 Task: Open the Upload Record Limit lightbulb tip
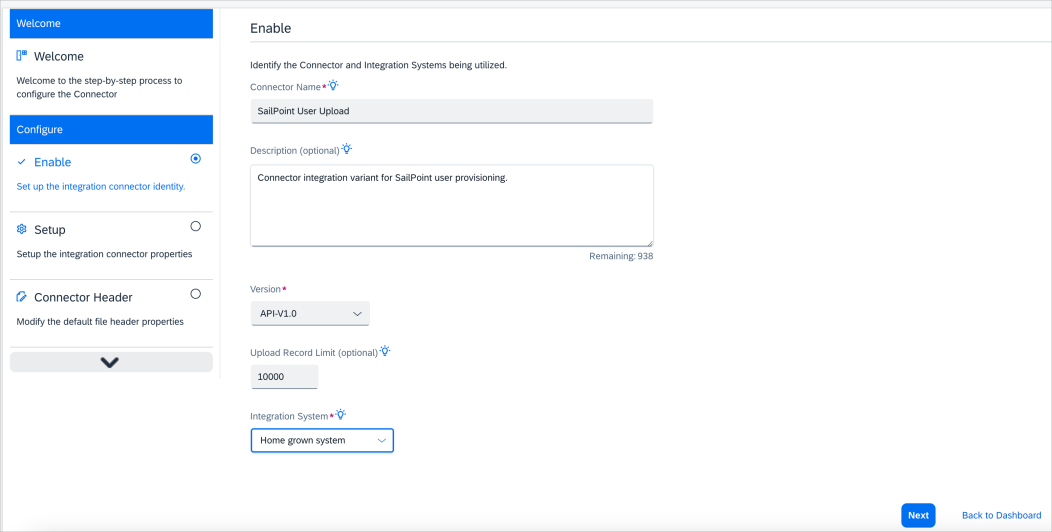[385, 351]
